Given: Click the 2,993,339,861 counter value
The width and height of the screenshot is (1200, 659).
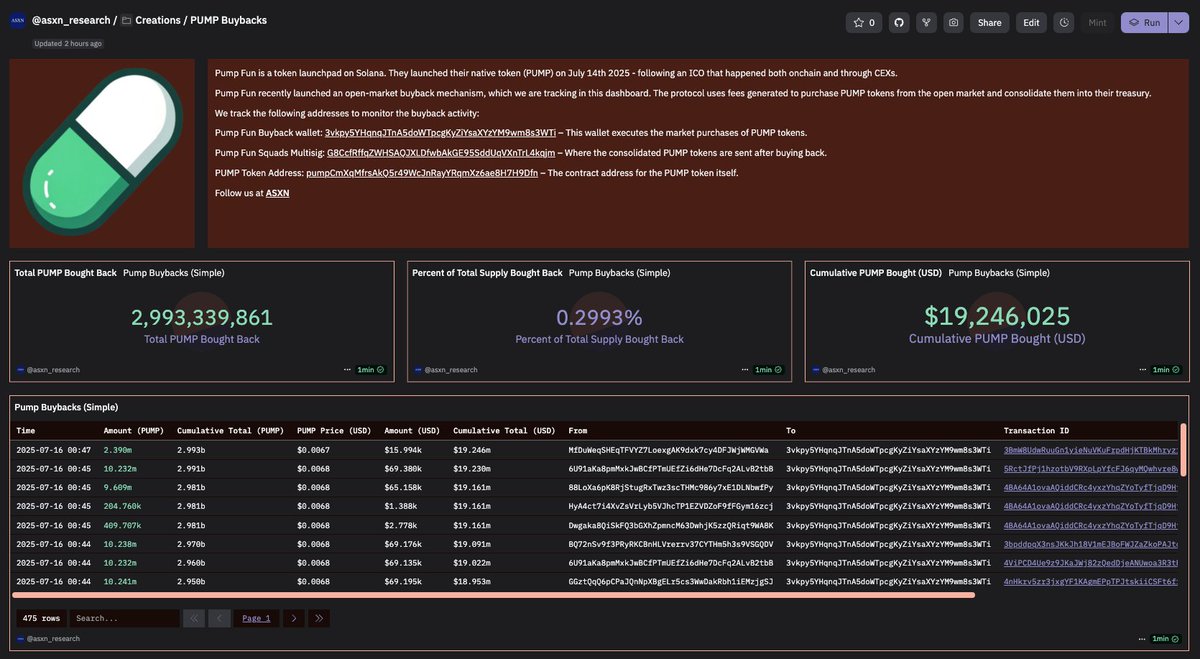Looking at the screenshot, I should [202, 318].
